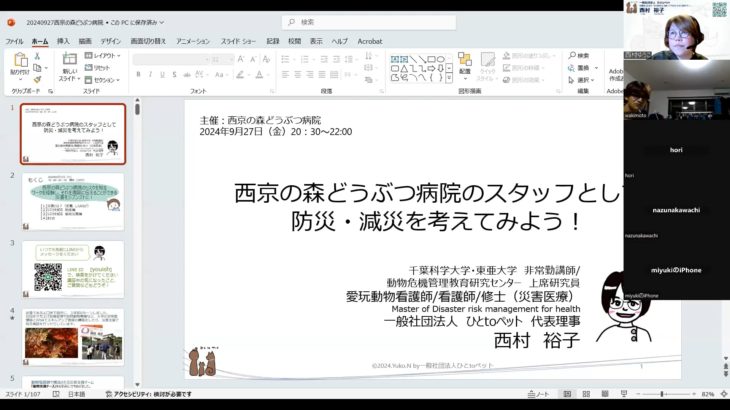Toggle Italic formatting

coord(150,74)
